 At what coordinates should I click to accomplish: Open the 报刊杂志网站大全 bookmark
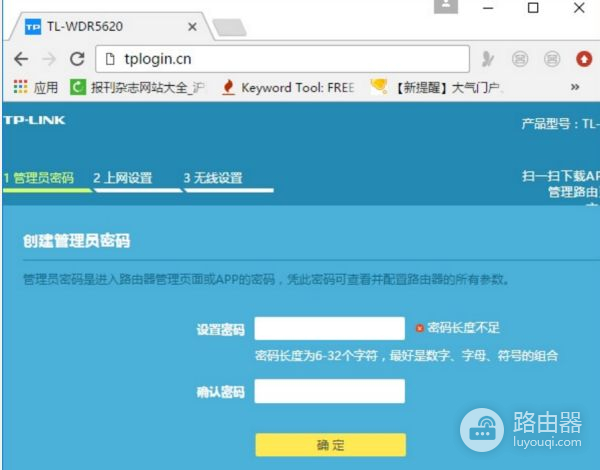coord(137,87)
